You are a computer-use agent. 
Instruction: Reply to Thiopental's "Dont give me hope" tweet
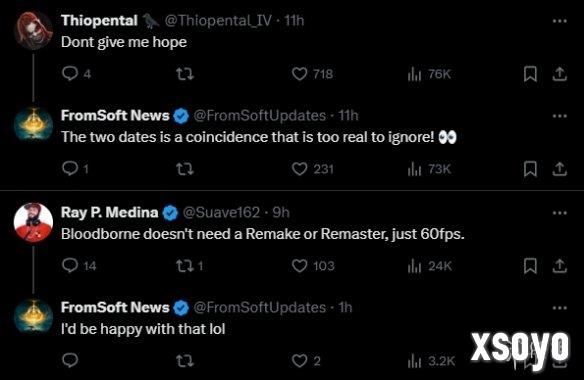70,74
